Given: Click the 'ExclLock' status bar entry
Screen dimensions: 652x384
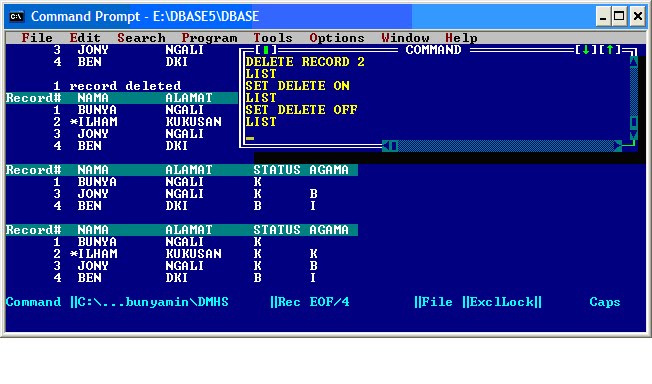Looking at the screenshot, I should 502,302.
